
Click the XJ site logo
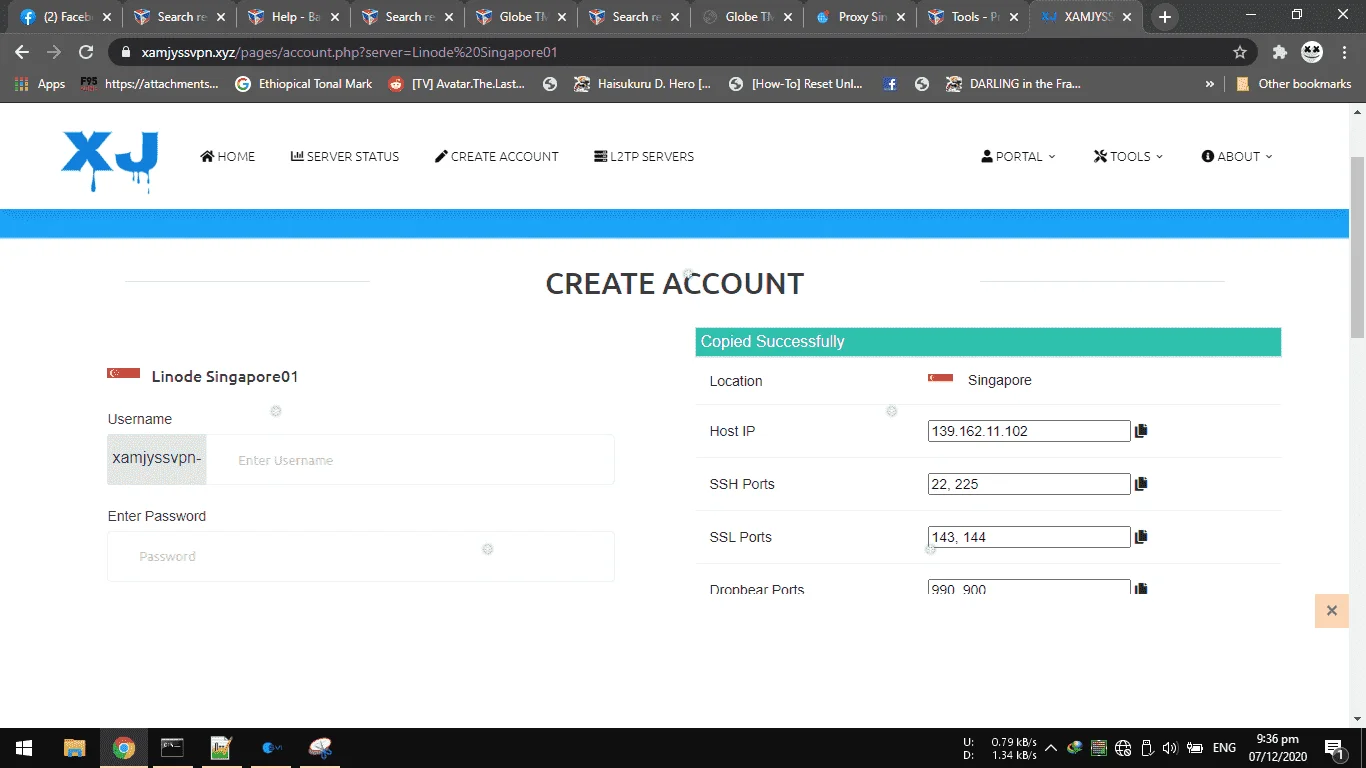[110, 160]
